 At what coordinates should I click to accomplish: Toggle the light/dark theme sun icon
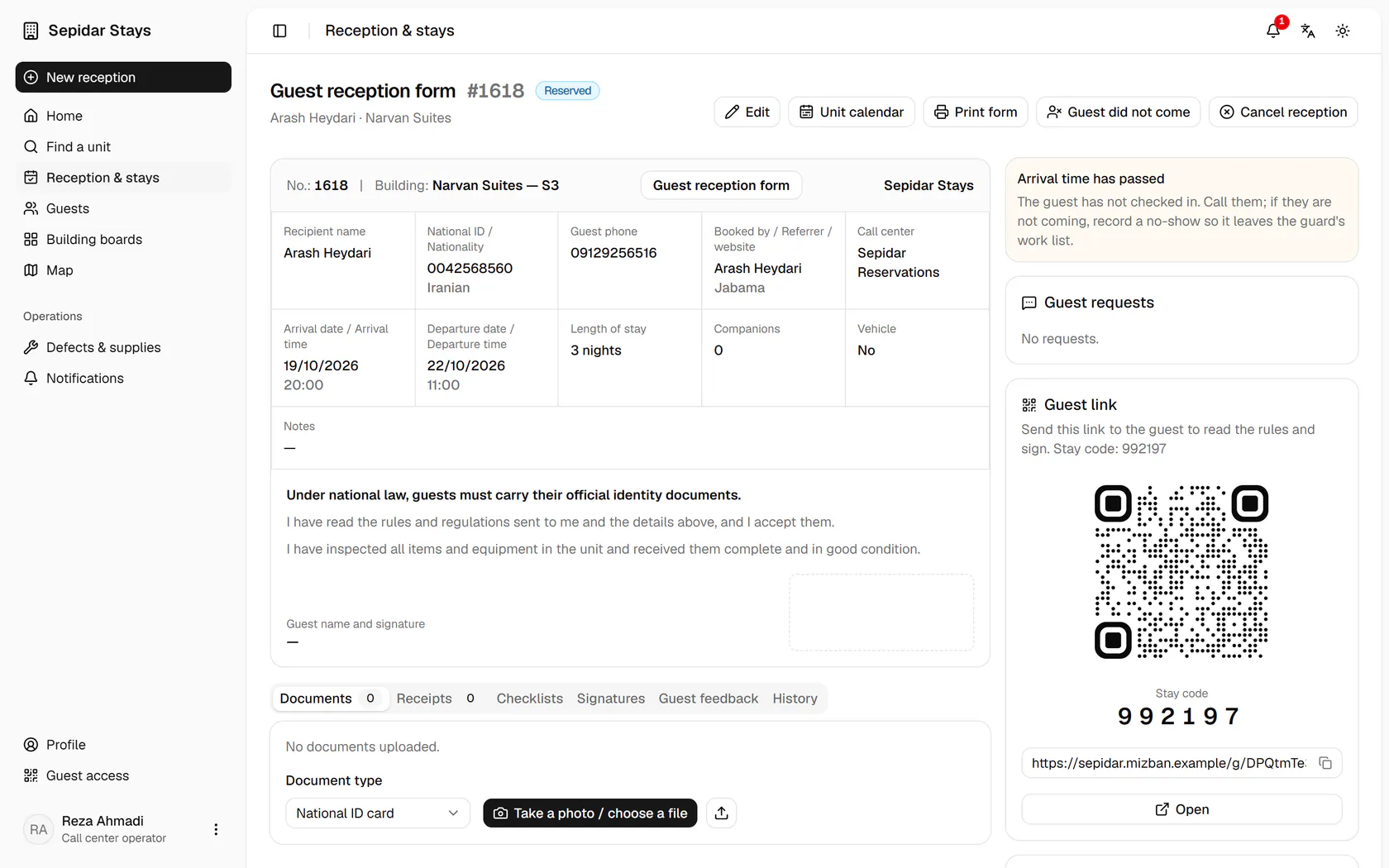[1343, 31]
